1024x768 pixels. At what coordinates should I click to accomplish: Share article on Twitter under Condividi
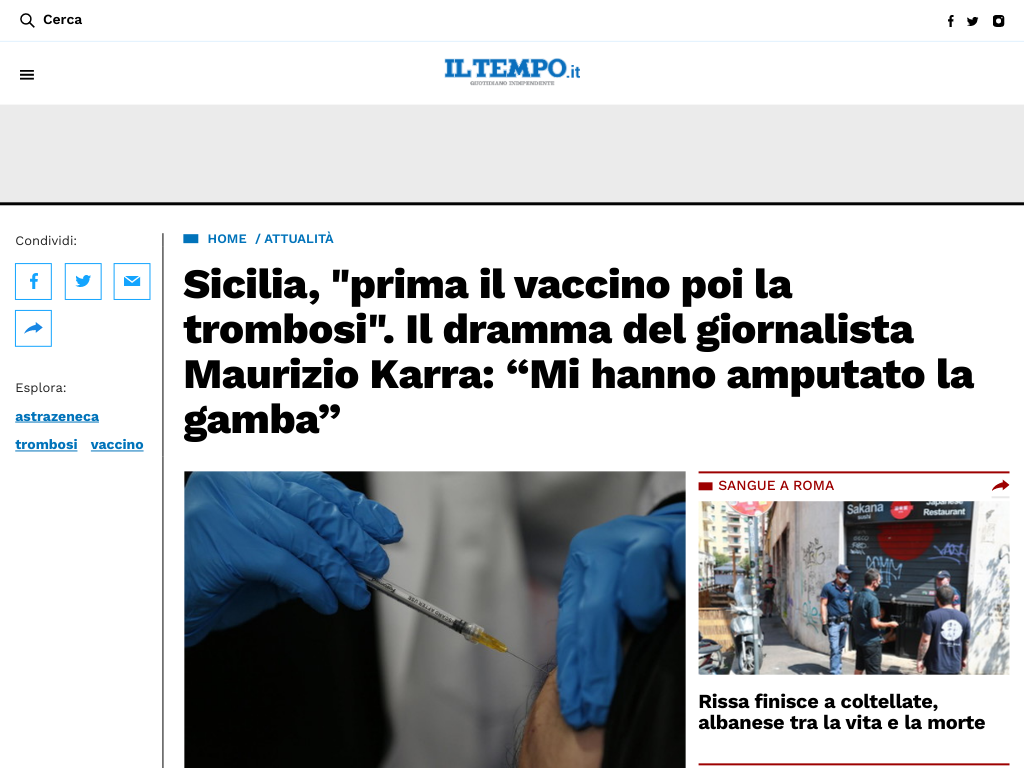tap(83, 281)
